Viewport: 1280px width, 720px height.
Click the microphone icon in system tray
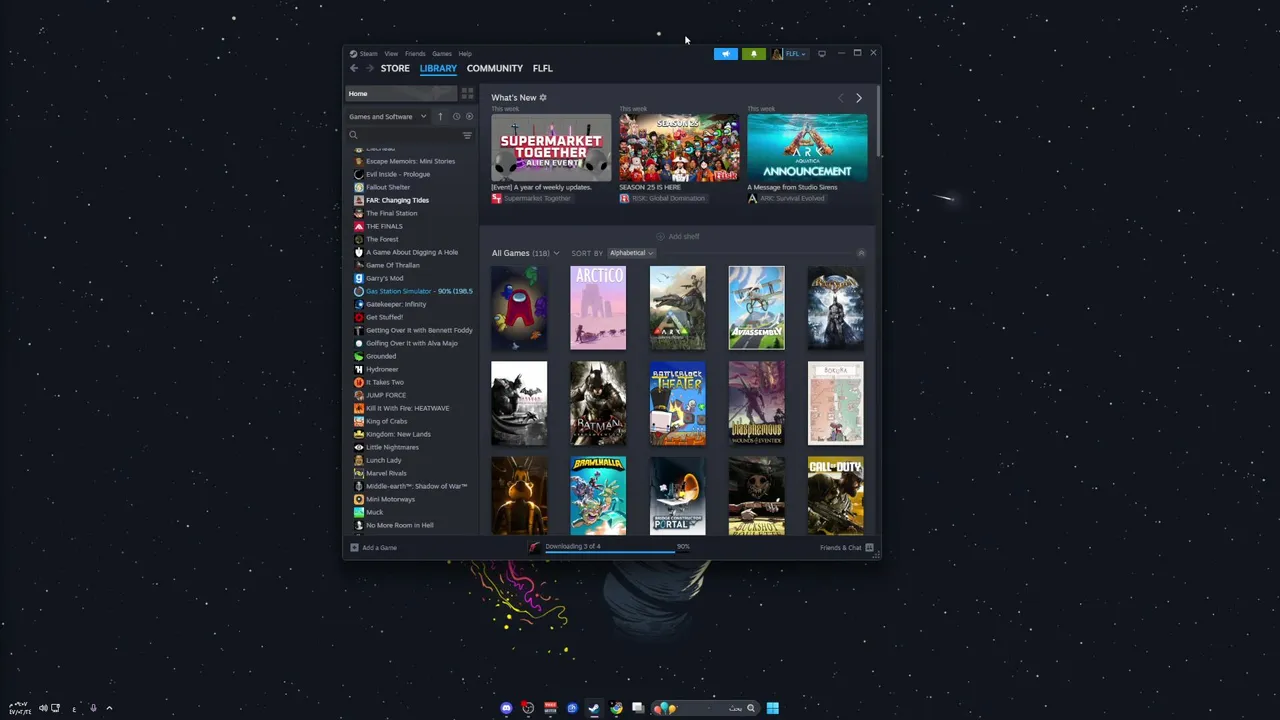click(x=93, y=708)
